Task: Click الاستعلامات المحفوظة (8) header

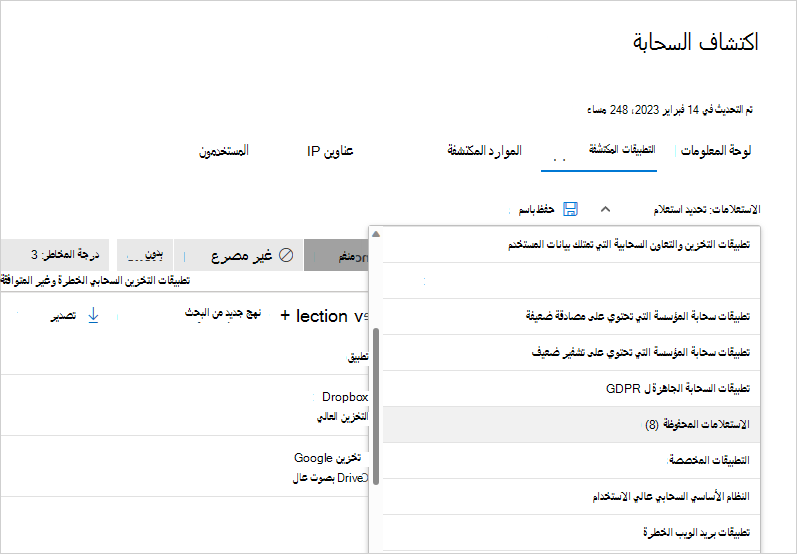Action: pyautogui.click(x=571, y=424)
